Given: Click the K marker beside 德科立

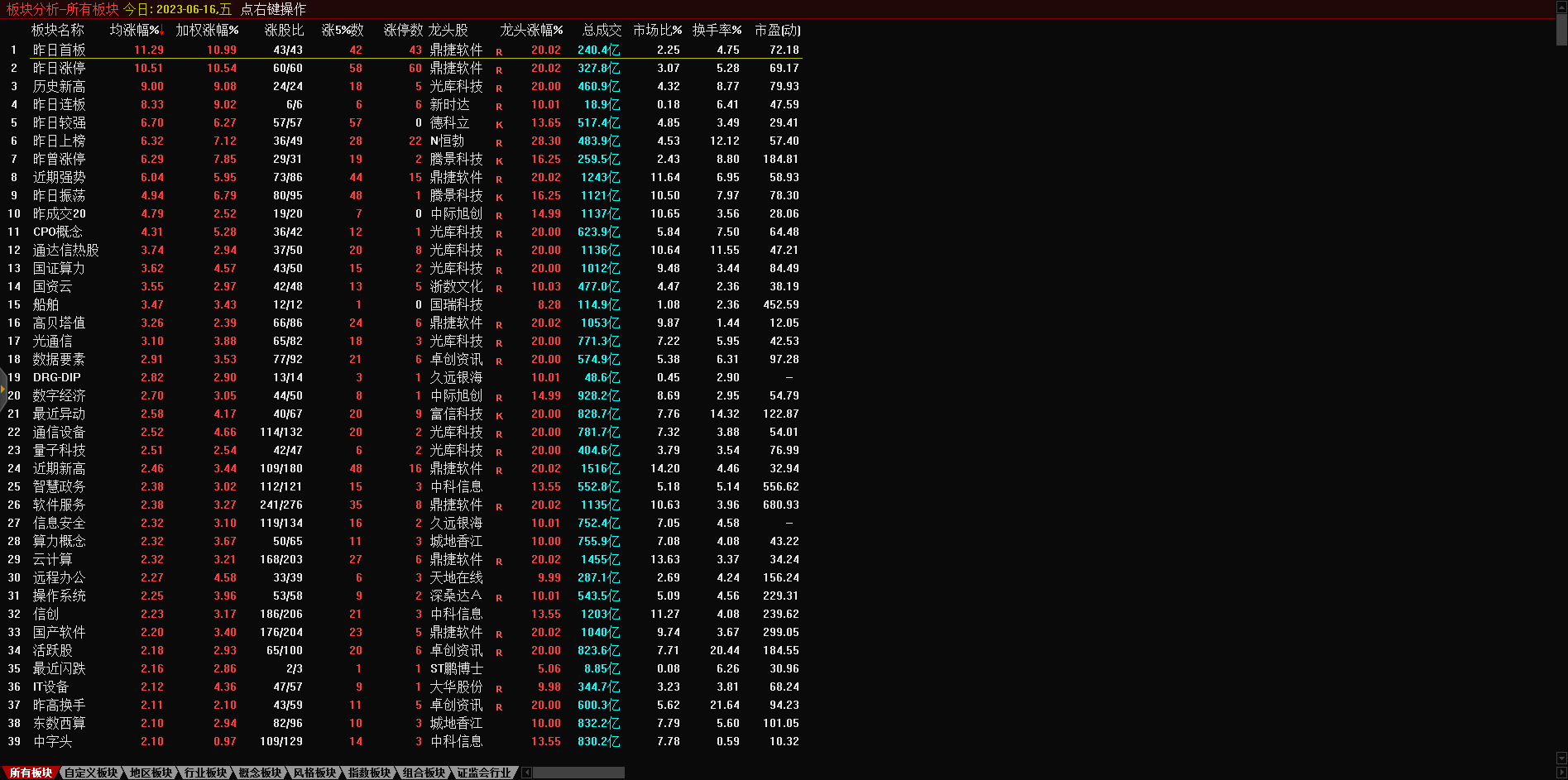Looking at the screenshot, I should pyautogui.click(x=499, y=124).
